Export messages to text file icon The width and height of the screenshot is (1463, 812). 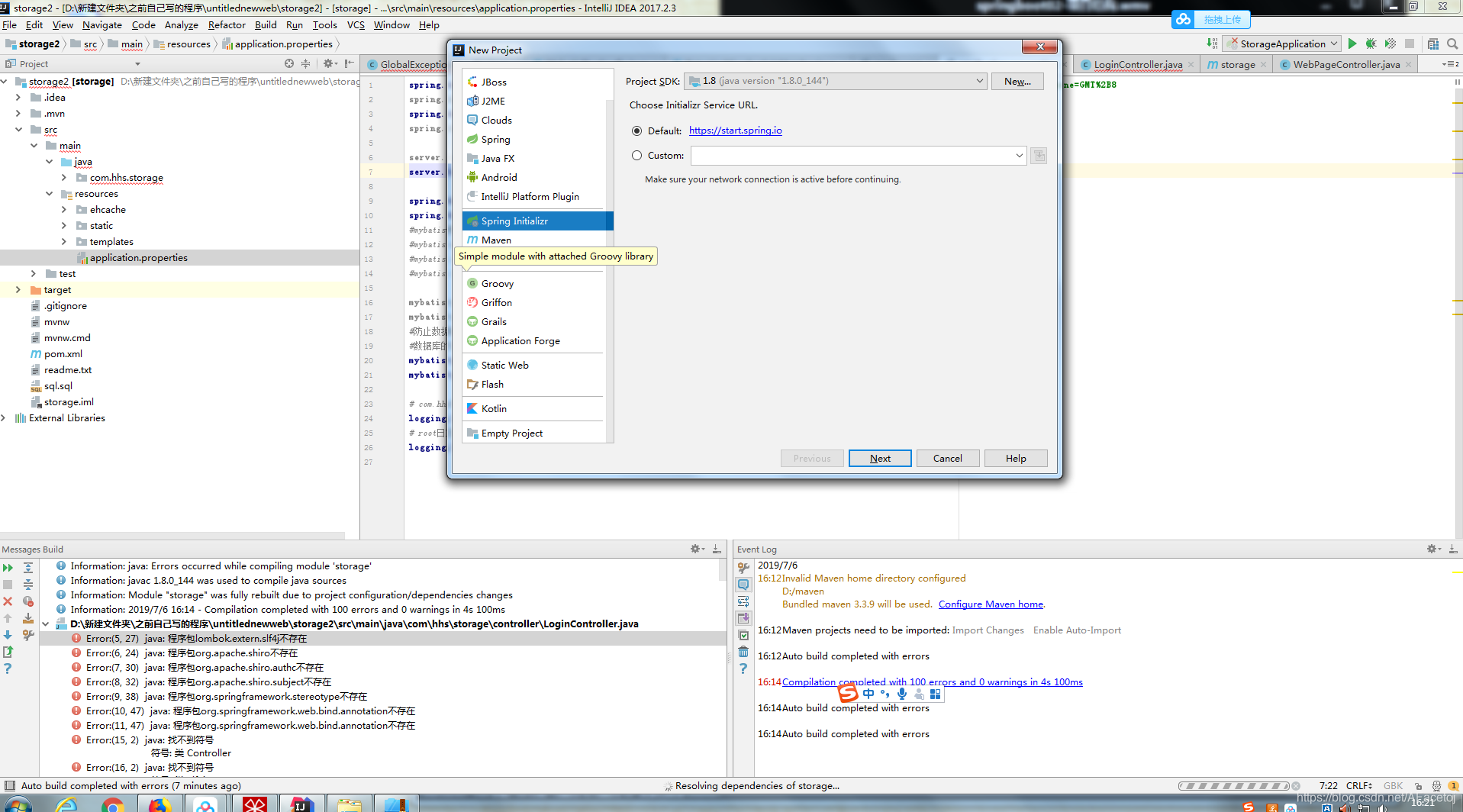coord(8,652)
